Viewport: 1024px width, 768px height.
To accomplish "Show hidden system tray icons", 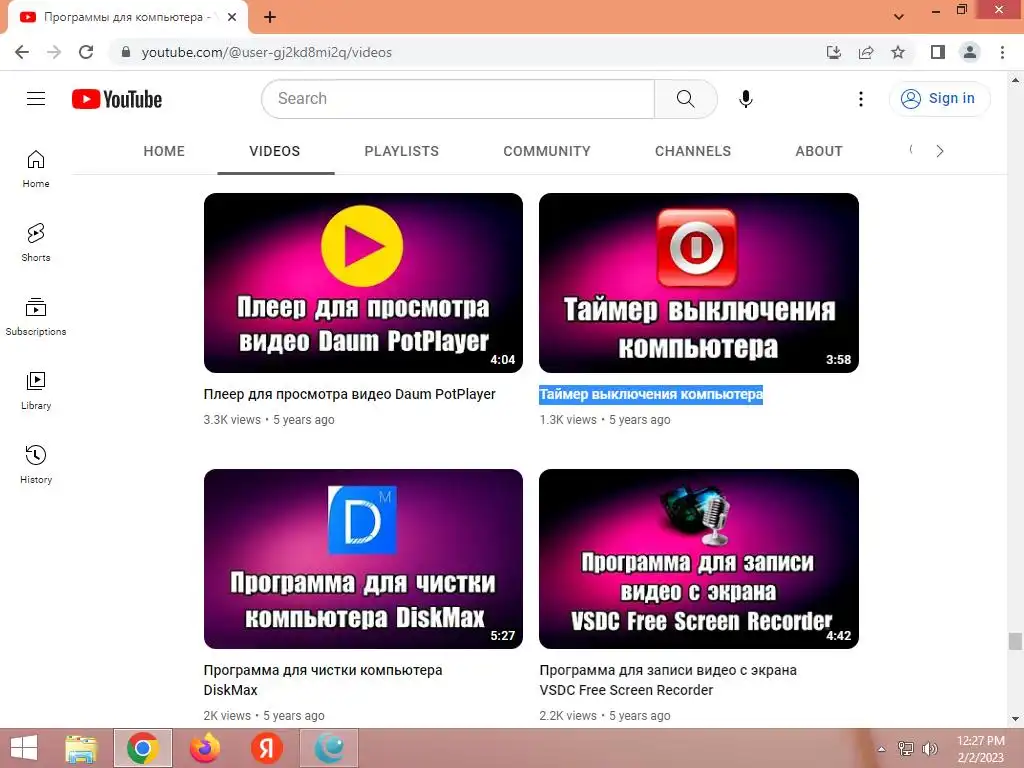I will coord(881,749).
